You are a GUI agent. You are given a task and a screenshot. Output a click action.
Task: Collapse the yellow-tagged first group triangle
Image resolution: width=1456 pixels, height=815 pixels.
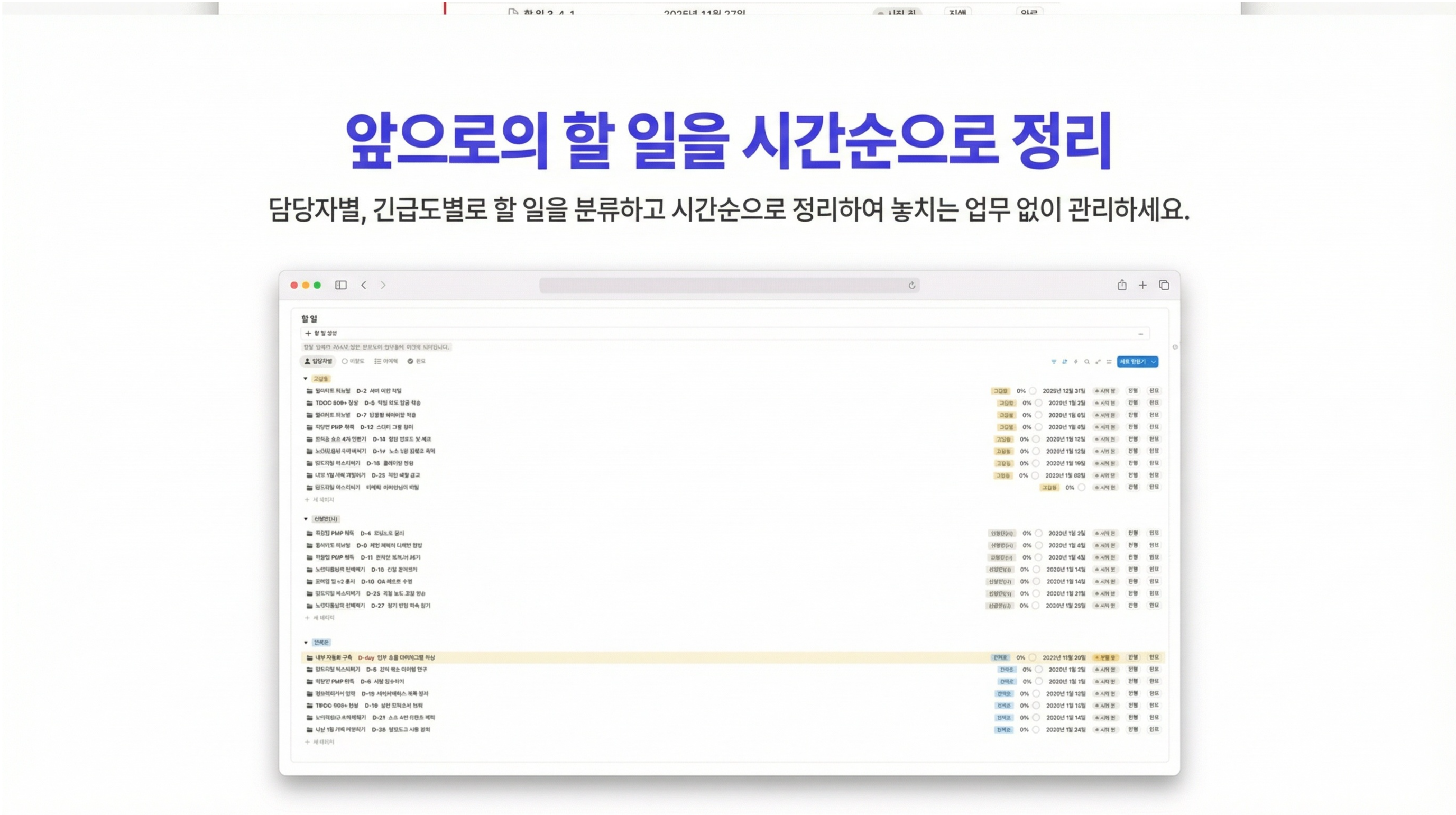point(306,378)
